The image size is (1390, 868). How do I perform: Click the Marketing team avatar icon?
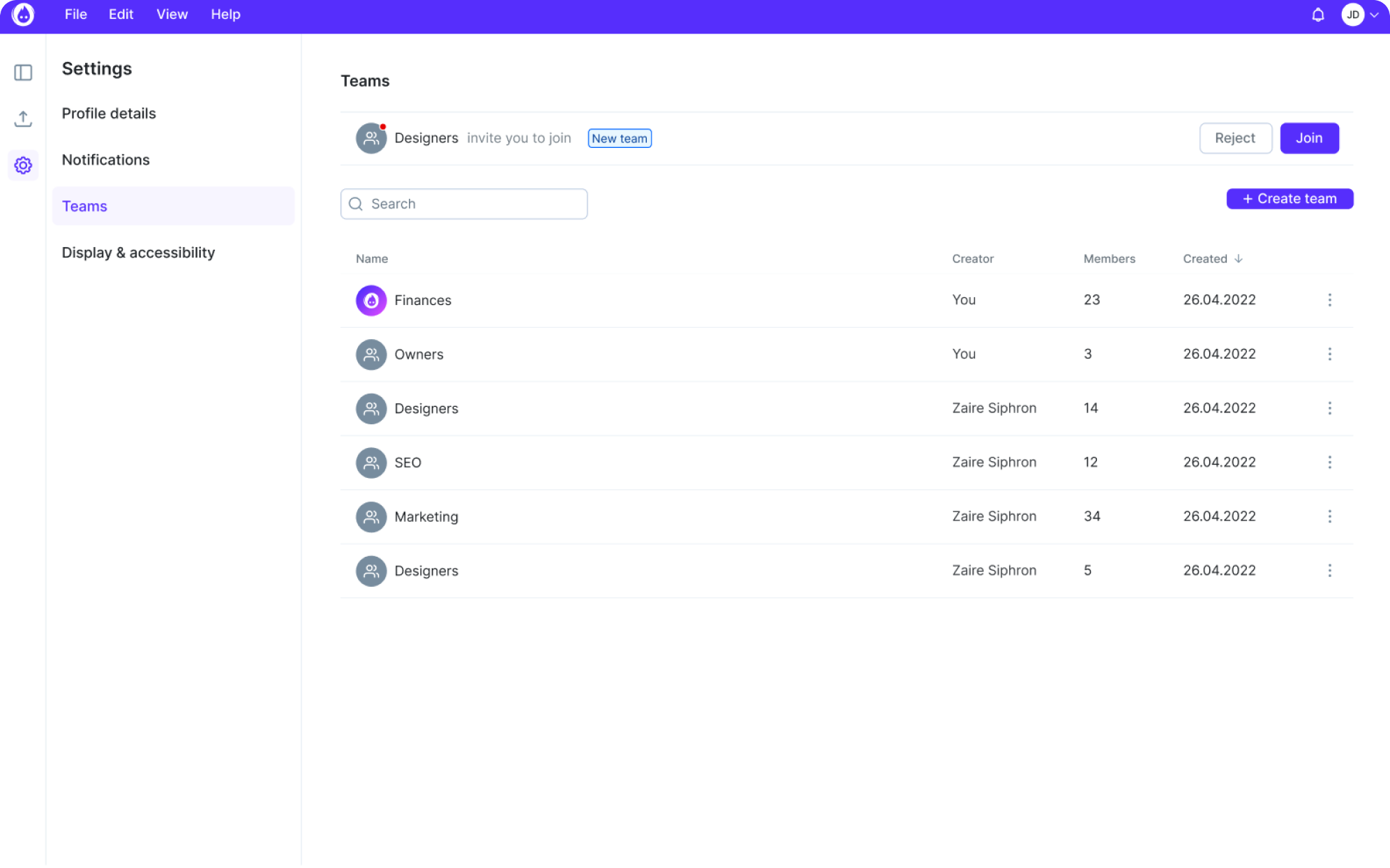point(371,517)
